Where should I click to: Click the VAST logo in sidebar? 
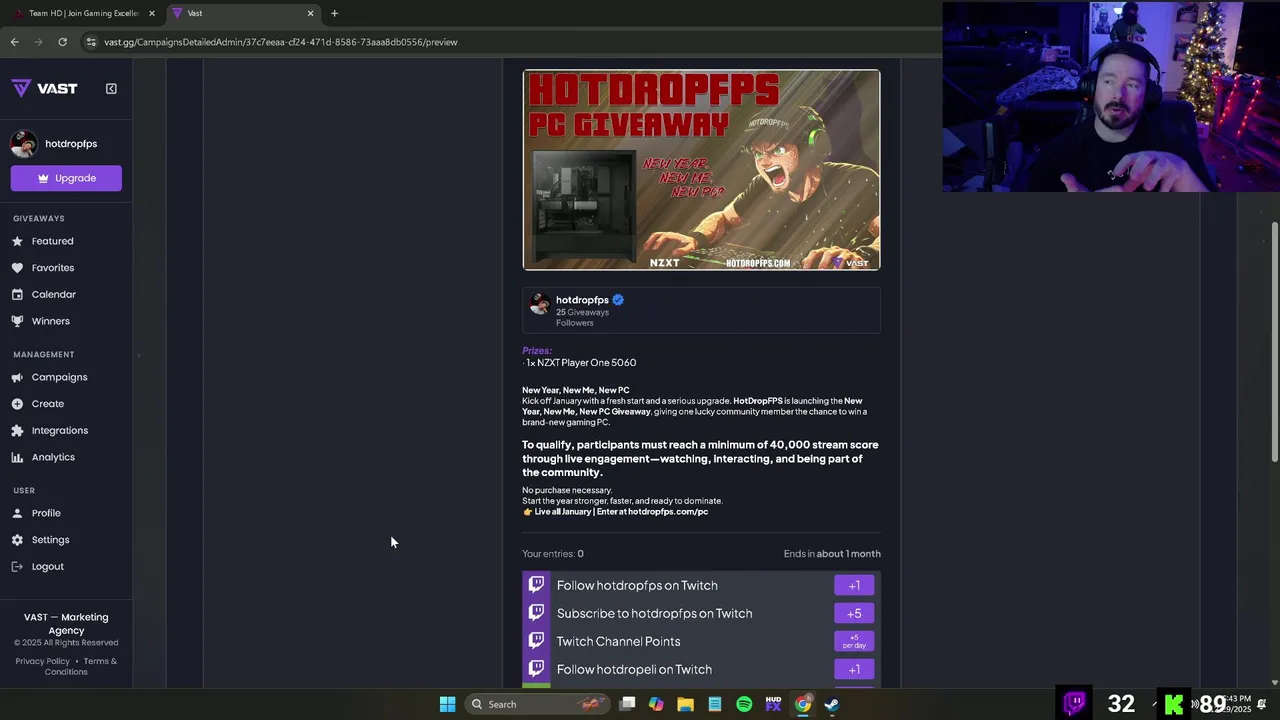point(45,88)
